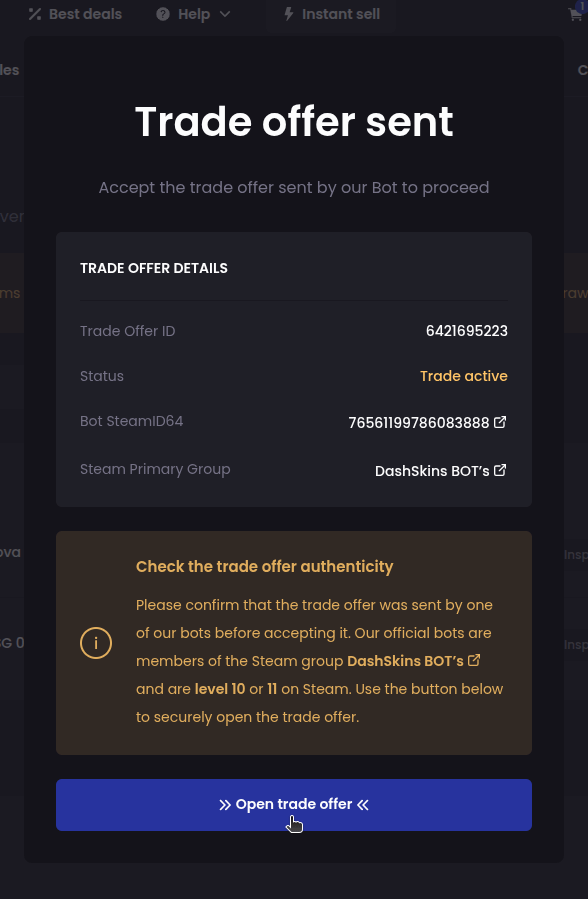Click the double-chevron on Open trade offer

[227, 804]
